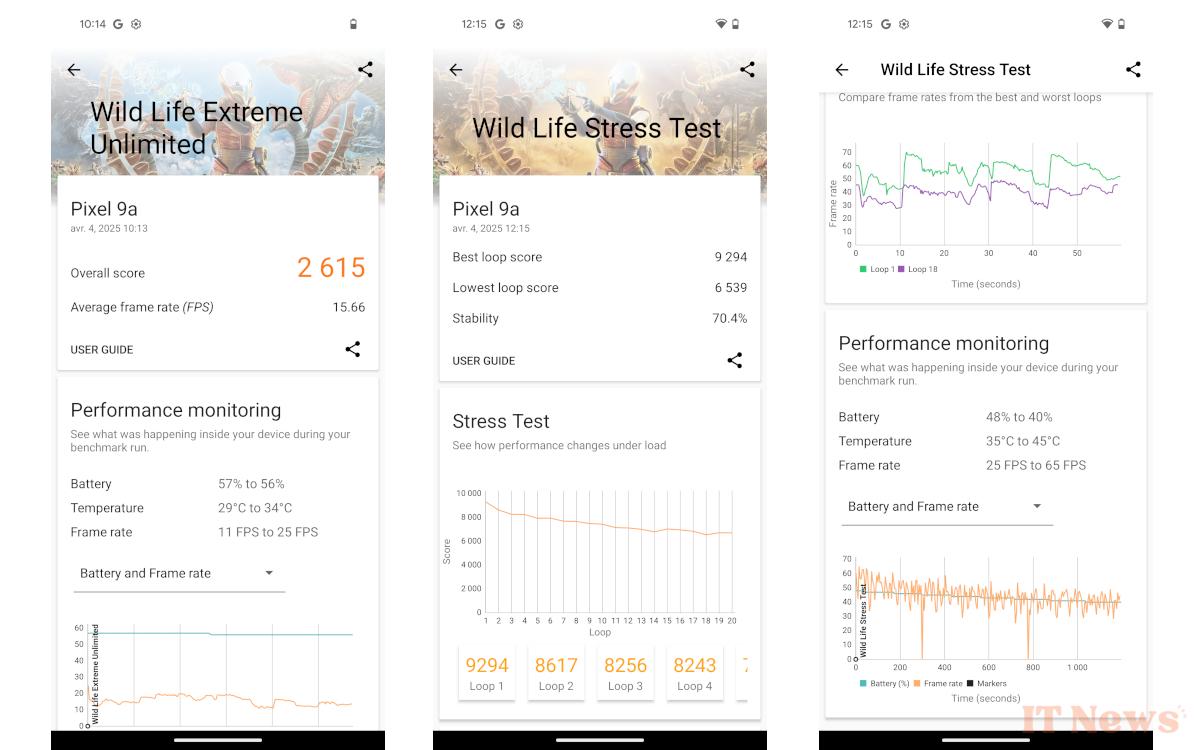
Task: Tap back arrow on Wild Life Extreme Unlimited screen
Action: tap(73, 70)
